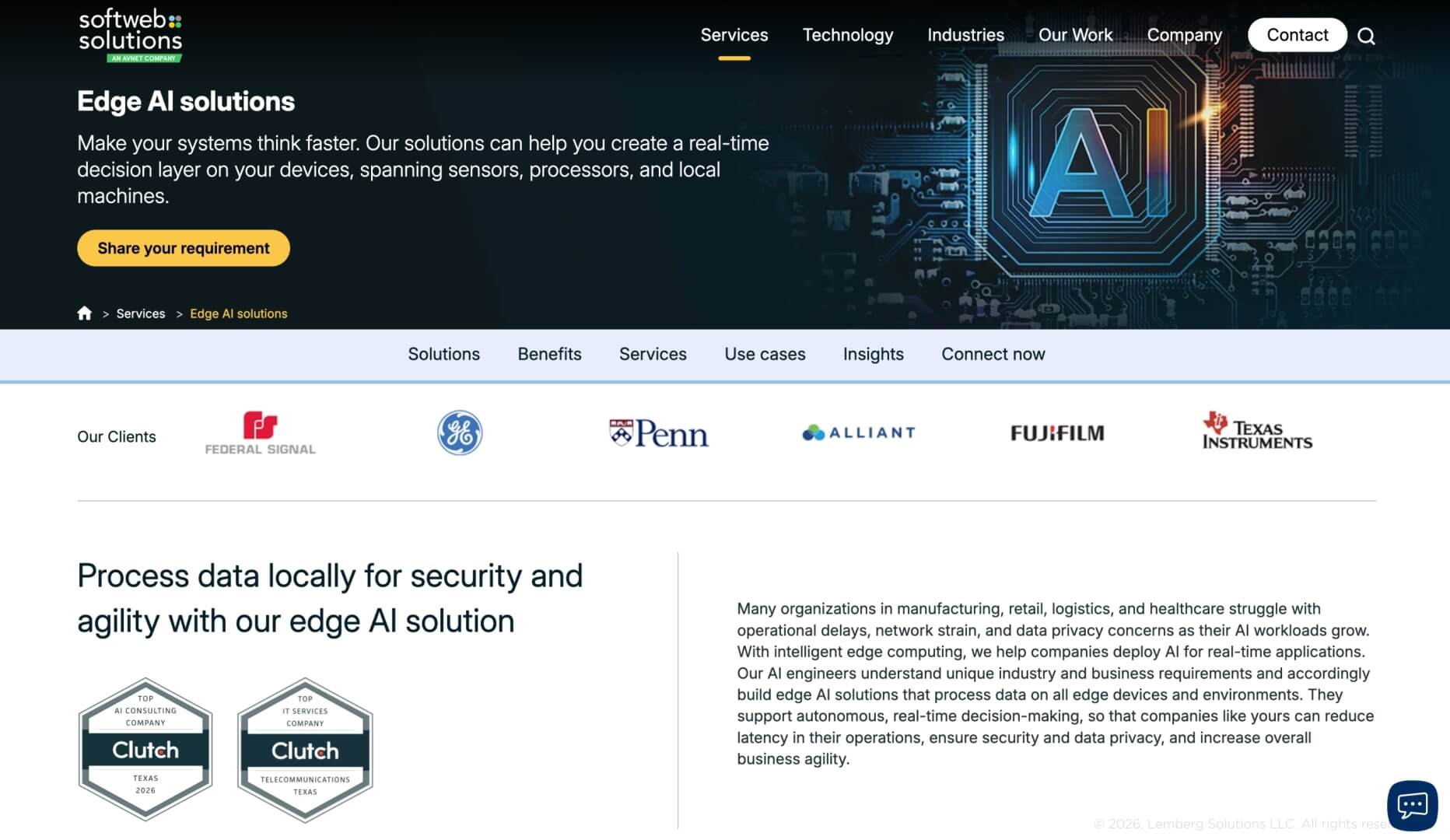The height and width of the screenshot is (840, 1450).
Task: Click the Federal Signal logo
Action: (x=260, y=433)
